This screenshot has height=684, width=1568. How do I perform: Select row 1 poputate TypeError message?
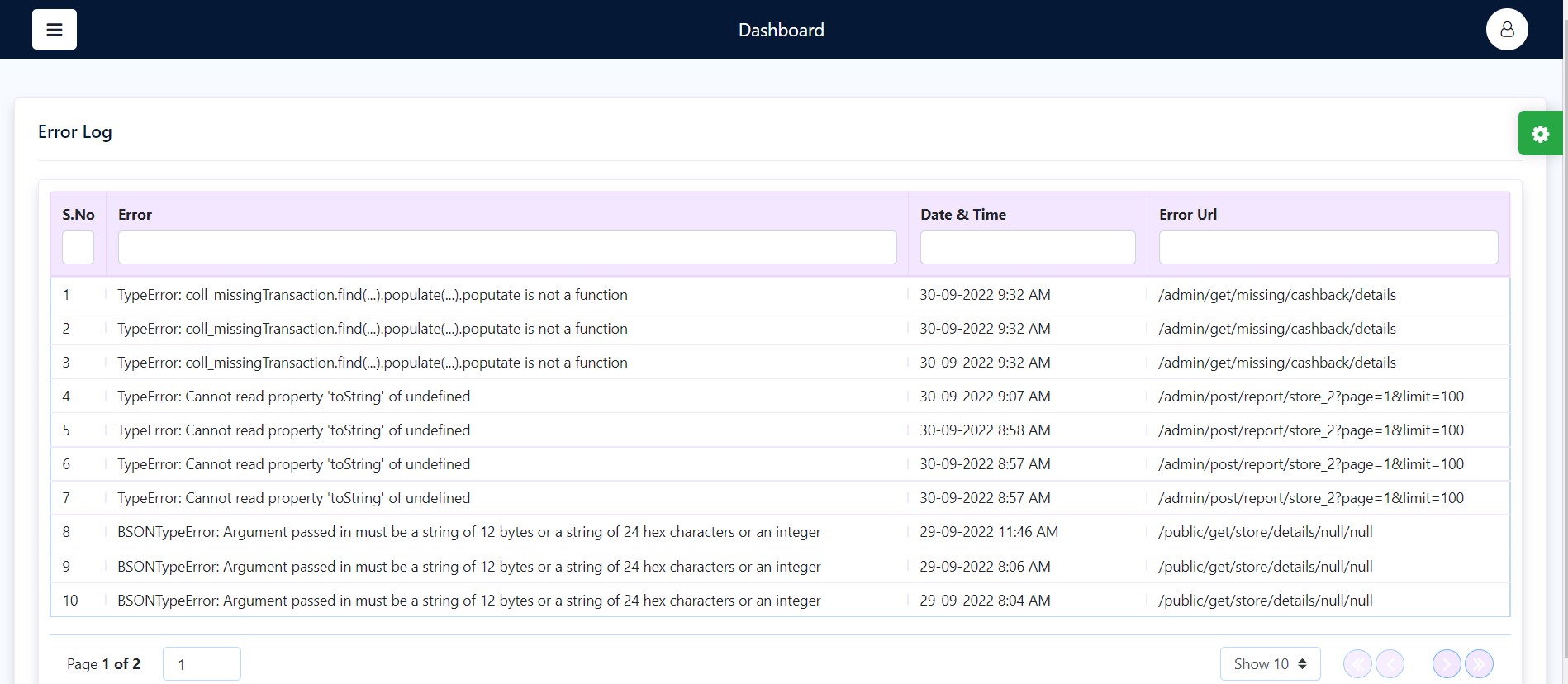coord(373,295)
